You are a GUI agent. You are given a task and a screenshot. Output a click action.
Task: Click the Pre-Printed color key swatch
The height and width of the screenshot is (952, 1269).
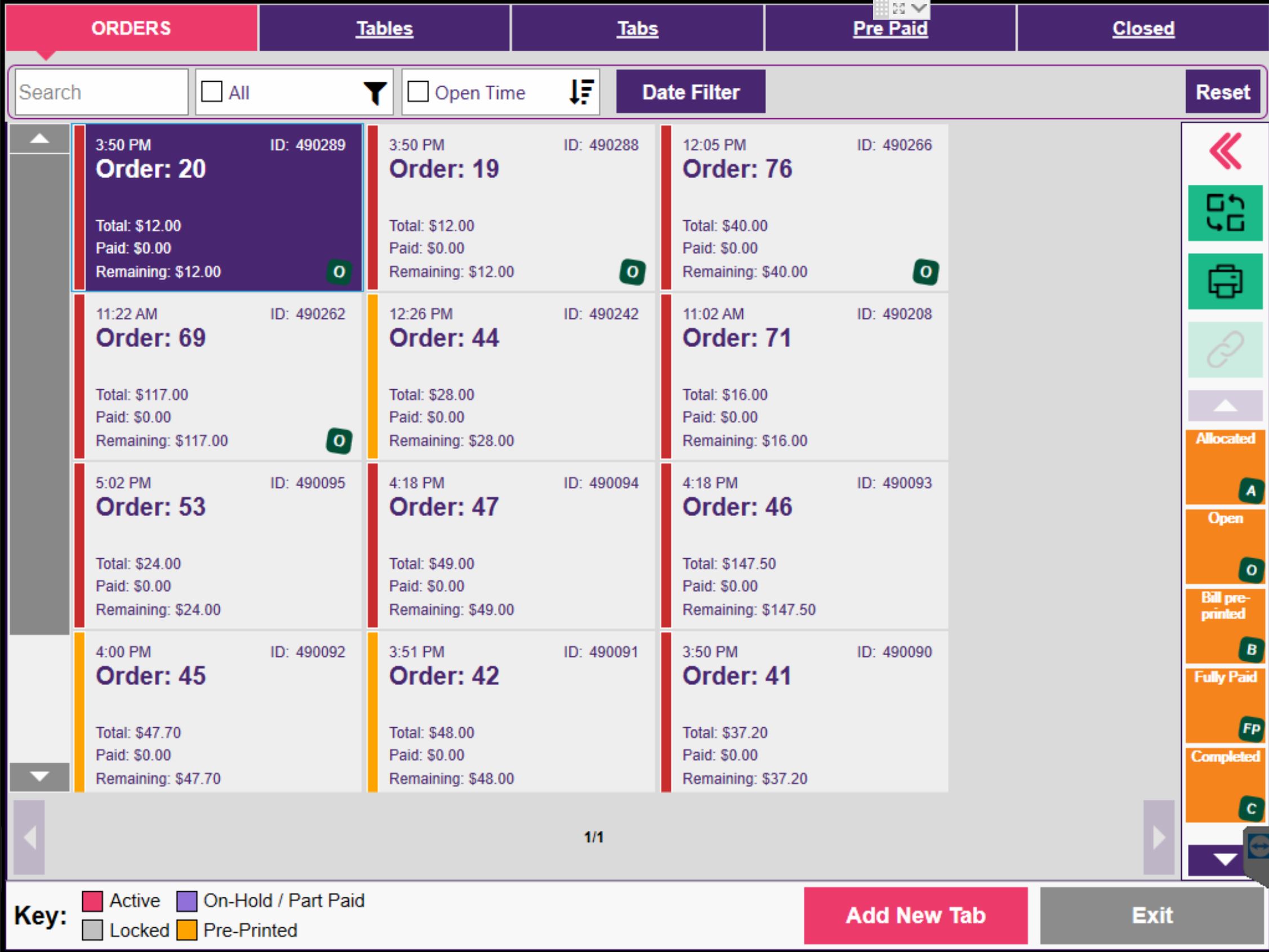point(186,930)
